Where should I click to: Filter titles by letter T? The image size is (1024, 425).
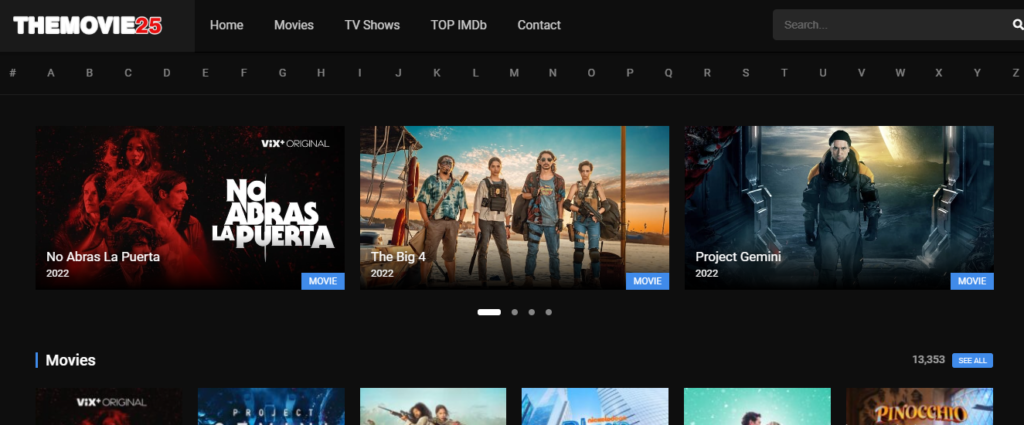(x=784, y=72)
